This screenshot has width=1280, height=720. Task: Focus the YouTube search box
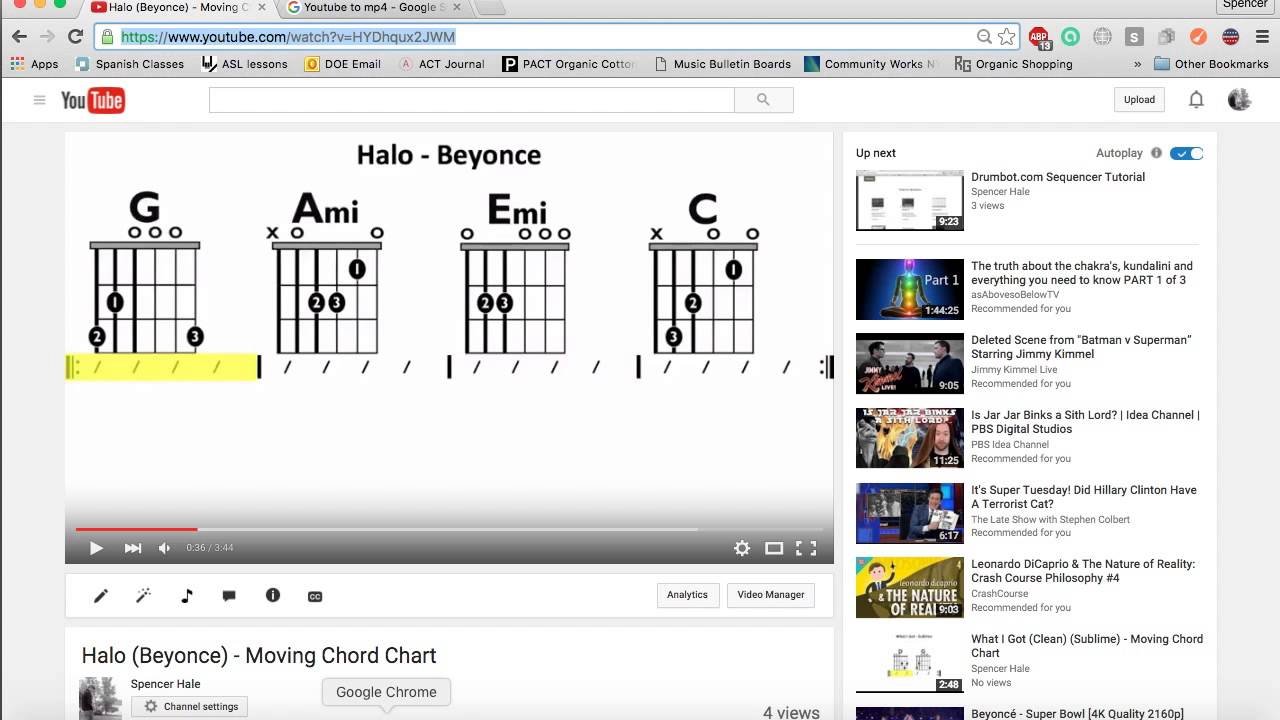(472, 100)
